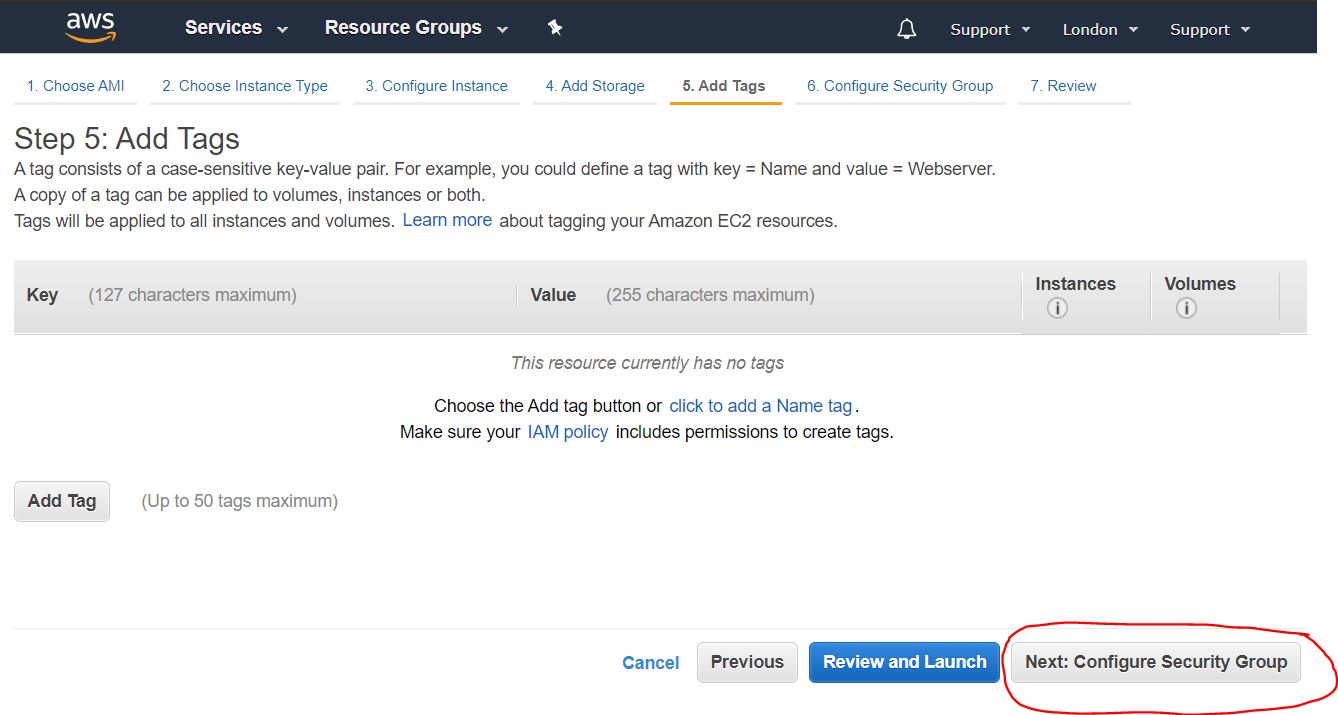The width and height of the screenshot is (1338, 715).
Task: Click Next: Configure Security Group button
Action: [1156, 662]
